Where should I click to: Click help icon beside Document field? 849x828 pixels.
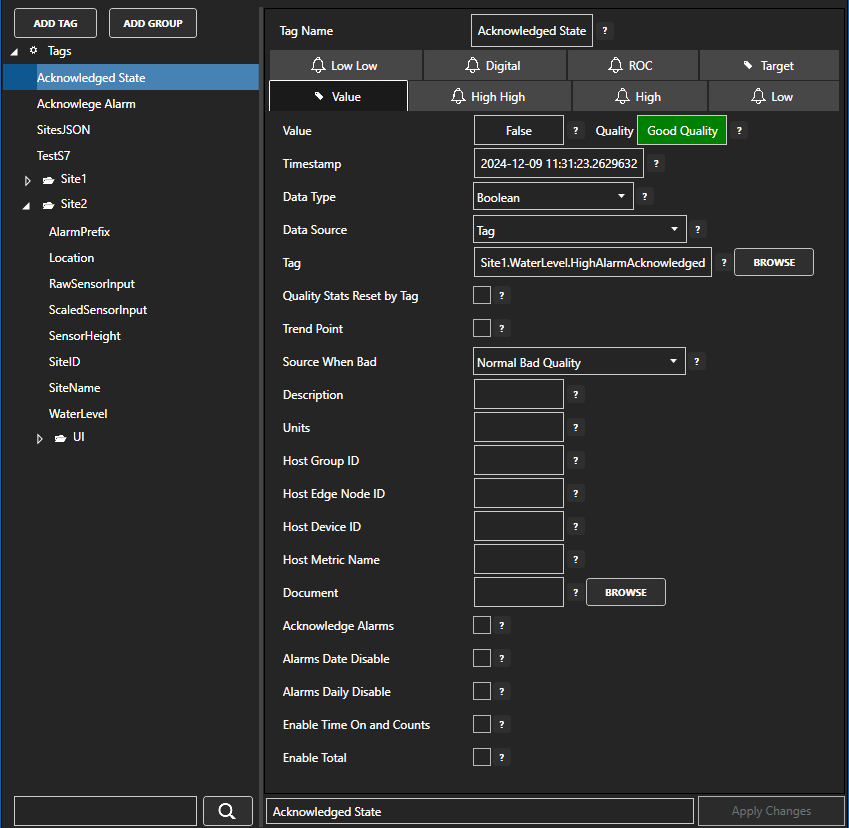[x=576, y=593]
